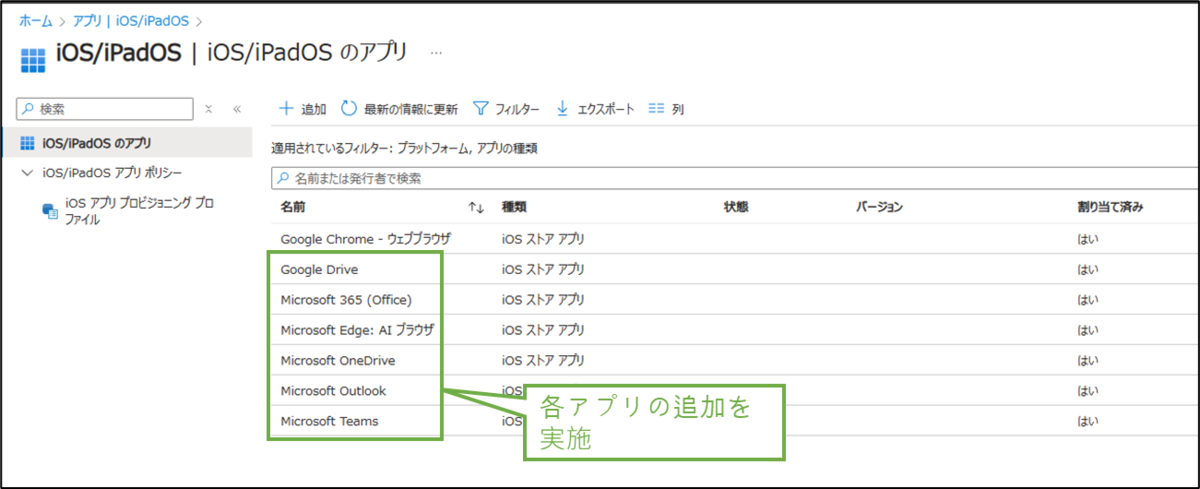Go to アプリ | iOS/iPadOS breadcrumb
The width and height of the screenshot is (1200, 489).
click(x=130, y=20)
